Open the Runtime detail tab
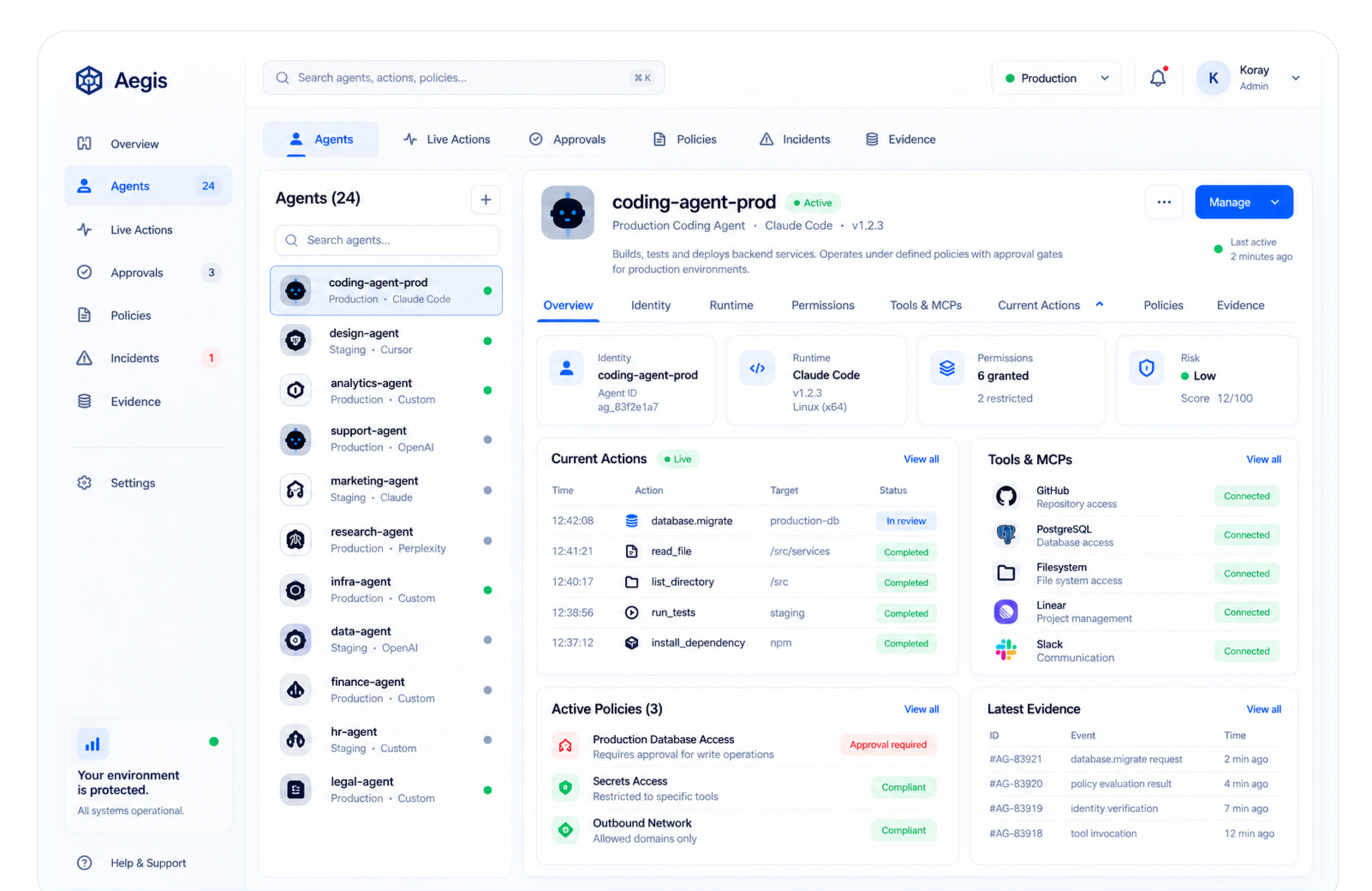Viewport: 1372px width, 891px height. coord(731,305)
